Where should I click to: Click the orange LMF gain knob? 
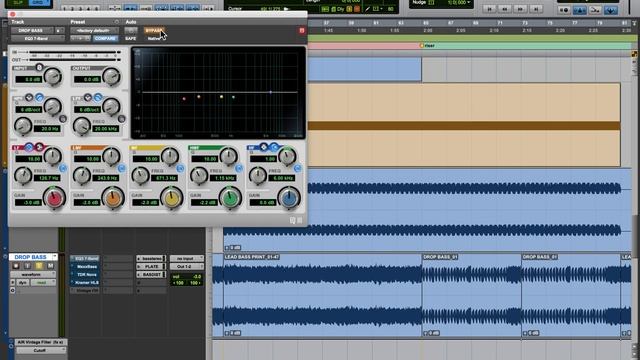pyautogui.click(x=113, y=198)
